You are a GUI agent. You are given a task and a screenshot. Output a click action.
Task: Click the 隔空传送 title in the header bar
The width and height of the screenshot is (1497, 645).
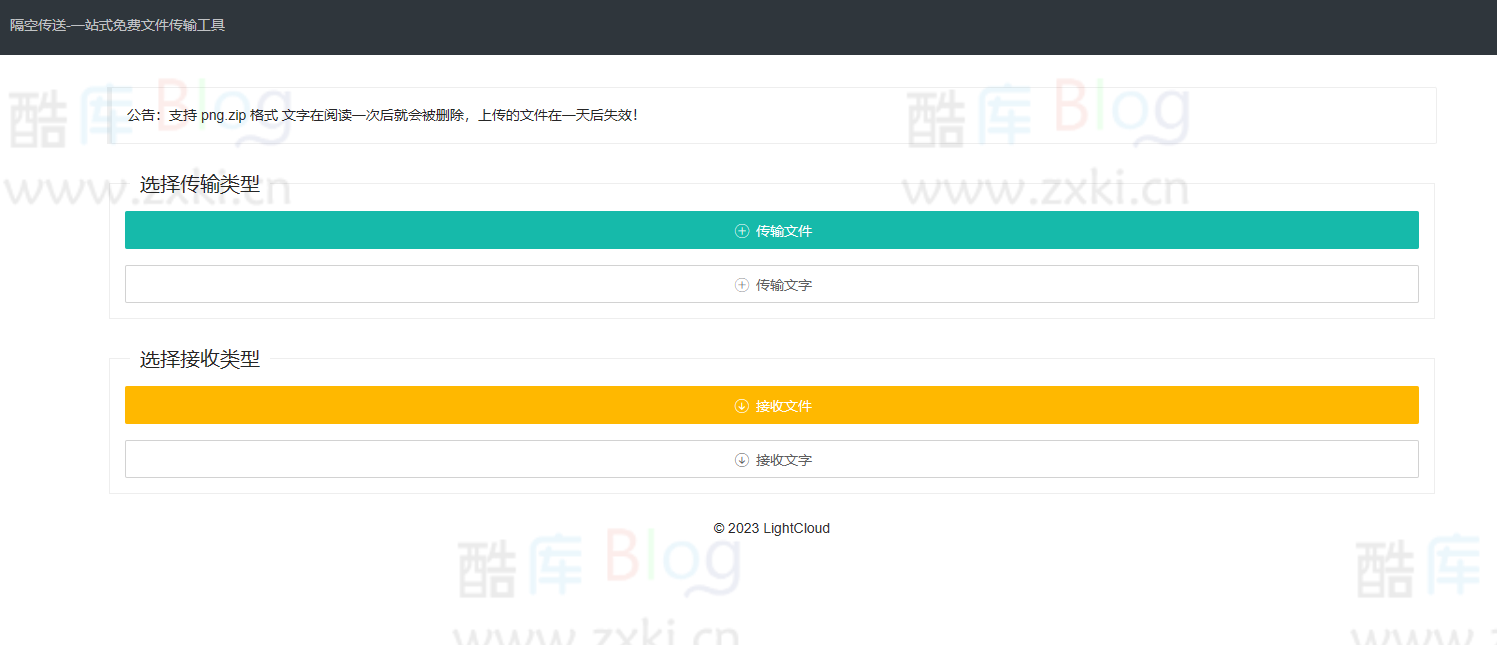pos(116,26)
